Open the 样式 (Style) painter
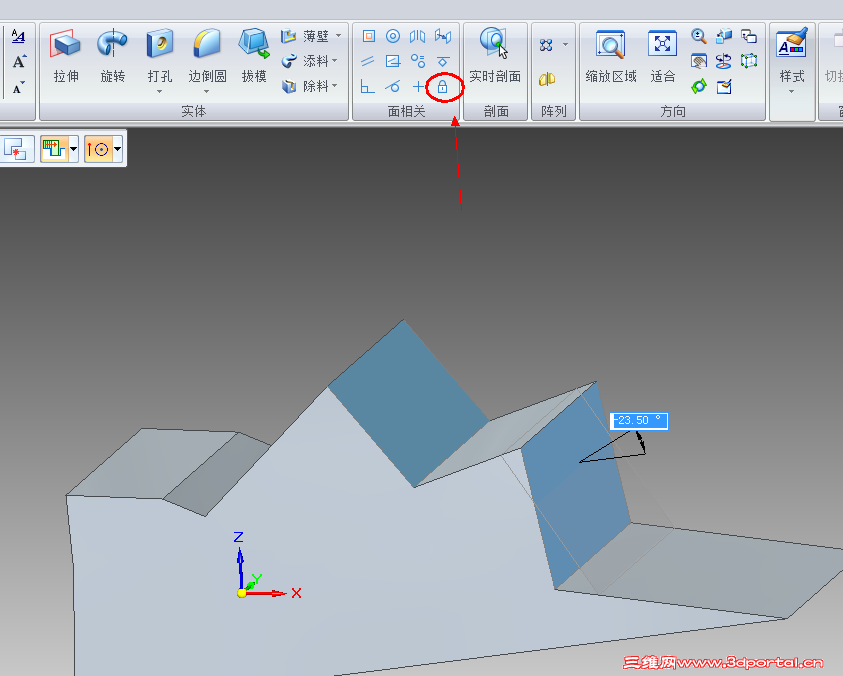Screen dimensions: 843x676 click(x=792, y=55)
